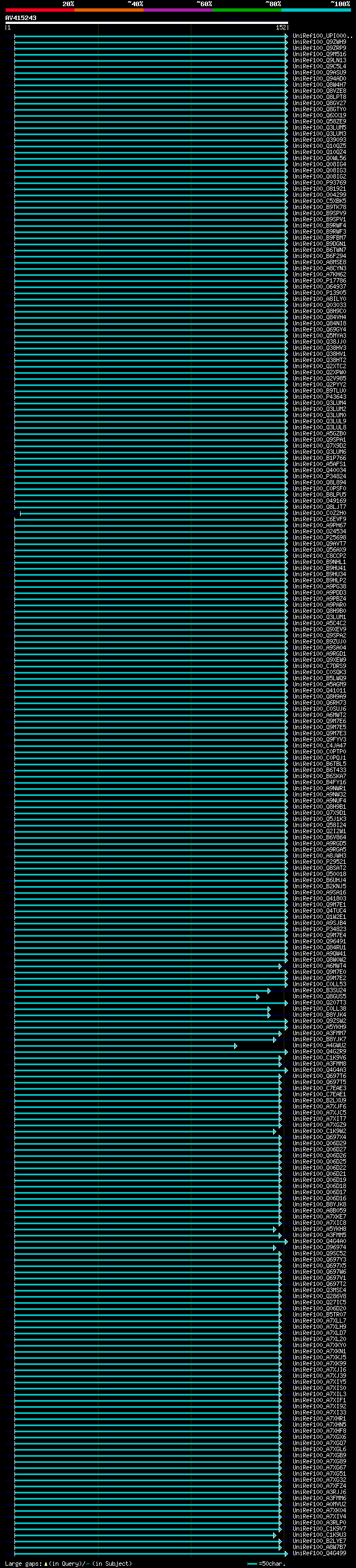
Task: Open the hit UniRef100_UPI000..
Action: pyautogui.click(x=323, y=36)
